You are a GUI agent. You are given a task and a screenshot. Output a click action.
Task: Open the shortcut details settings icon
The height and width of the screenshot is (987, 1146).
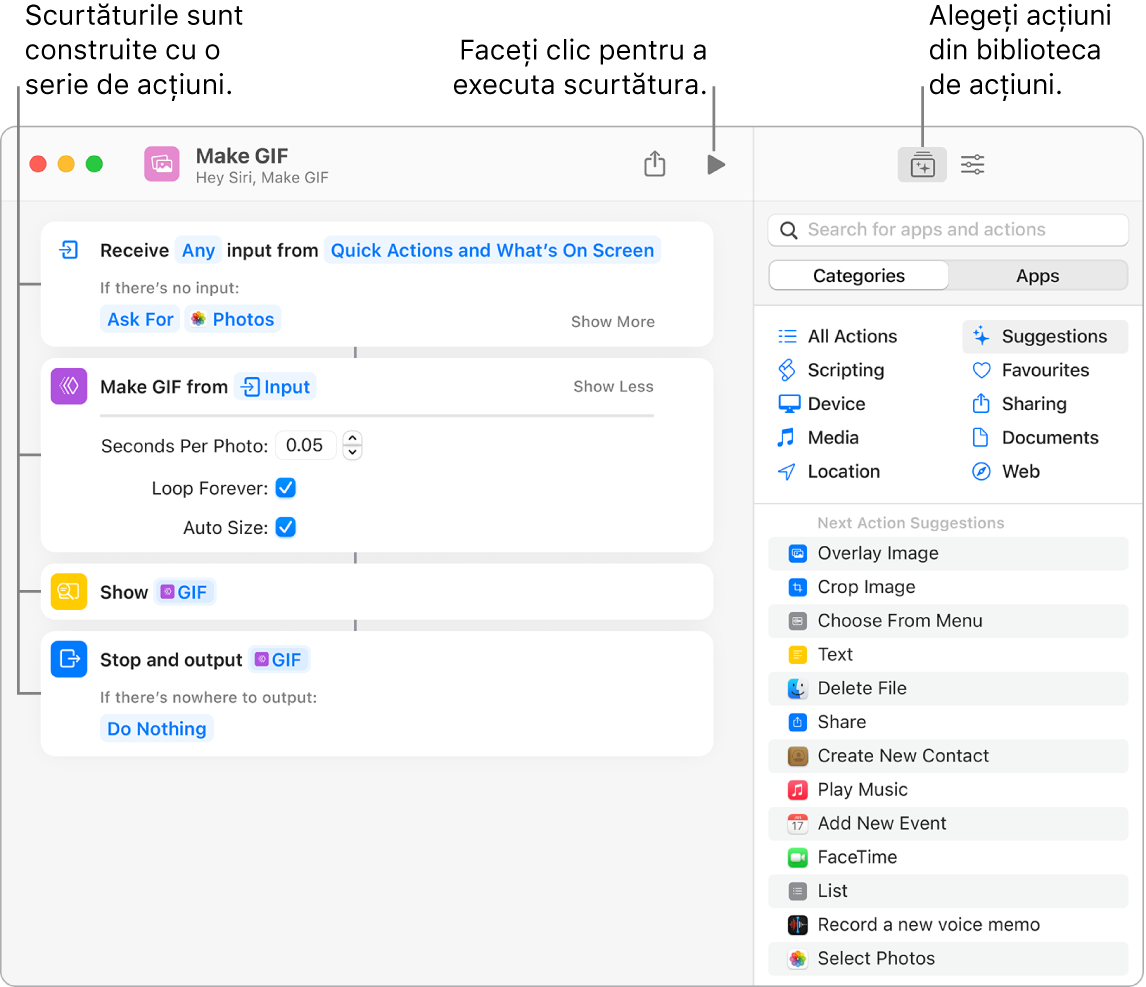(x=972, y=165)
